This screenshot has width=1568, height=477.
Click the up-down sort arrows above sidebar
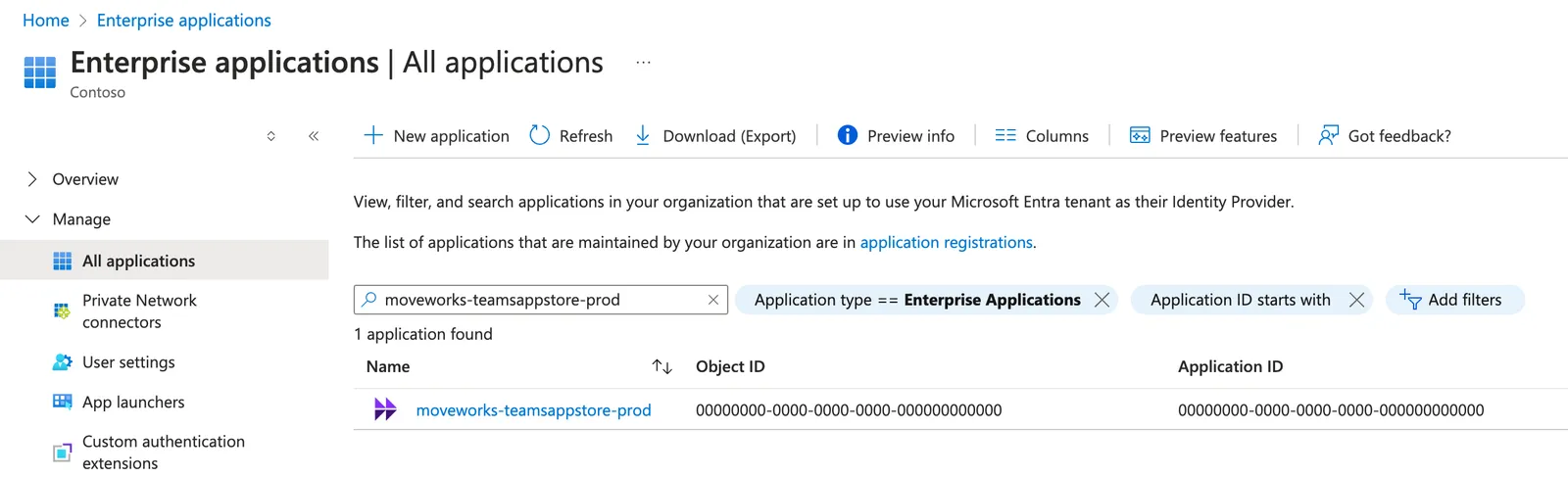pos(271,136)
